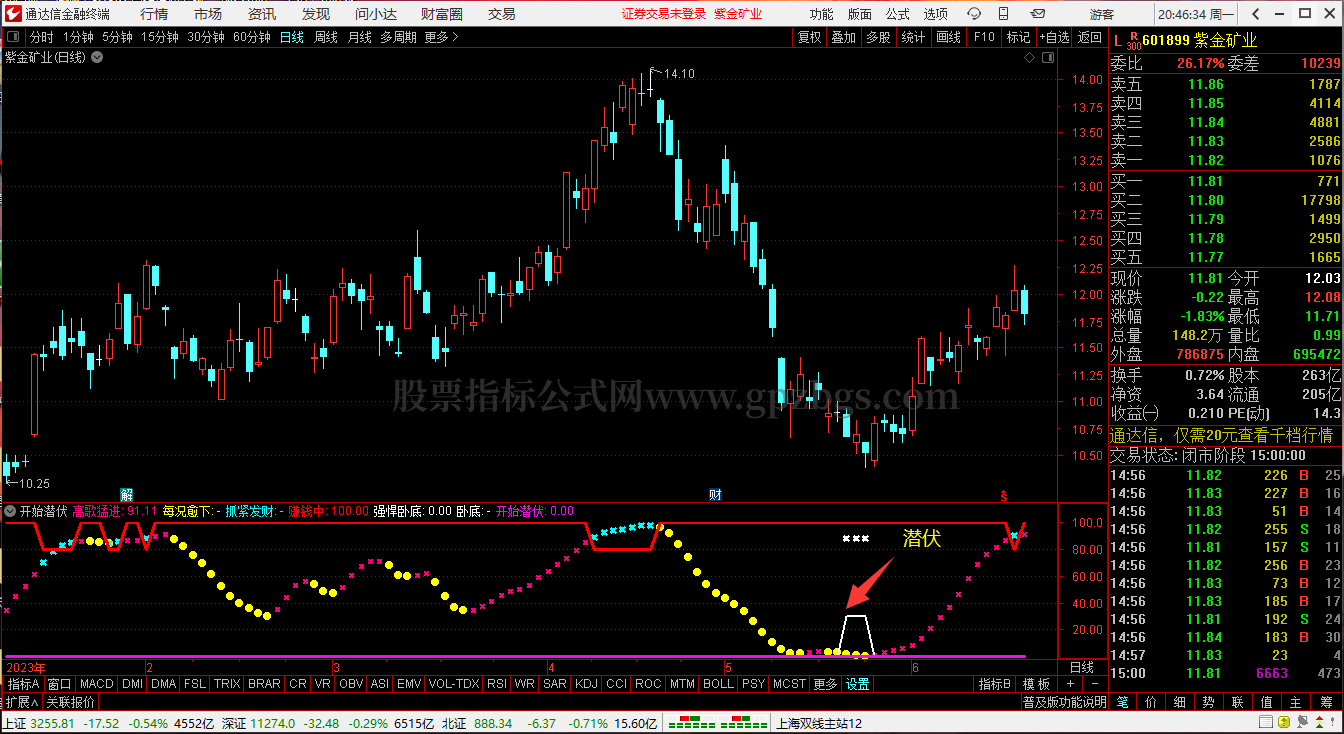The width and height of the screenshot is (1344, 734).
Task: Open the 资讯 menu
Action: point(262,14)
